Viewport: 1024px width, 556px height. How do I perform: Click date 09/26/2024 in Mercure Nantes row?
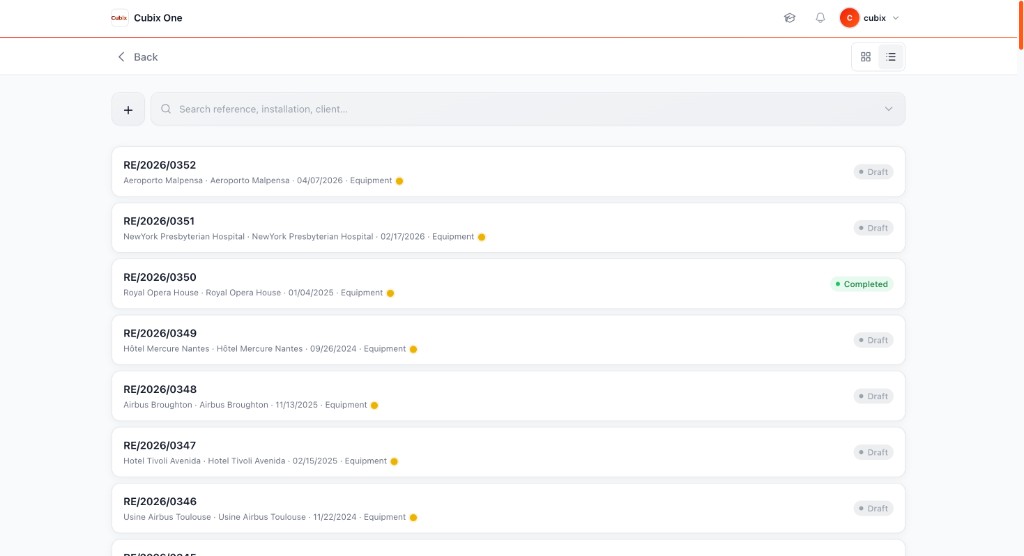point(333,349)
